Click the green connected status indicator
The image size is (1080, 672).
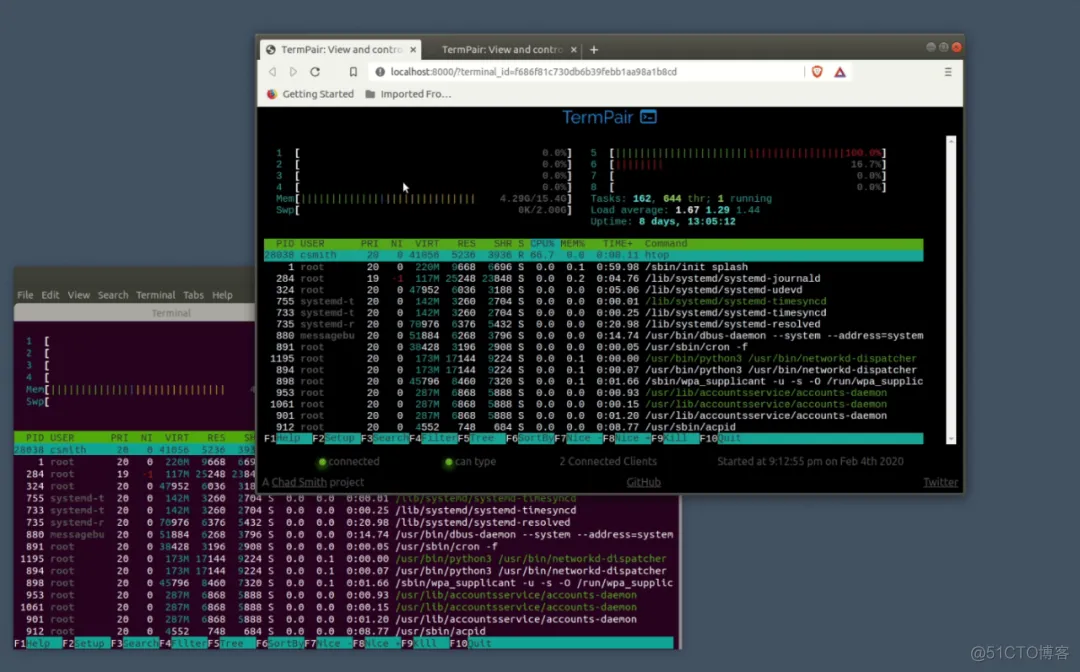pos(322,462)
